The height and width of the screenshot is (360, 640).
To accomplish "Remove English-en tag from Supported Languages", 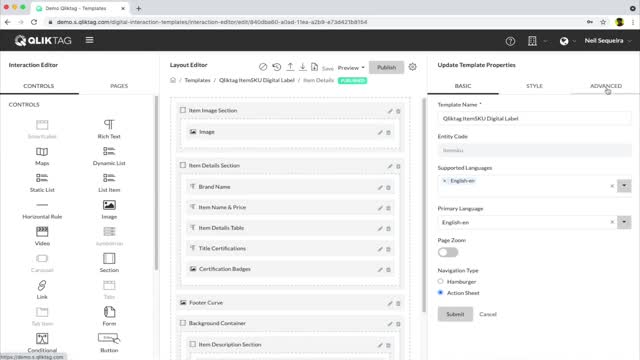I will (x=444, y=180).
